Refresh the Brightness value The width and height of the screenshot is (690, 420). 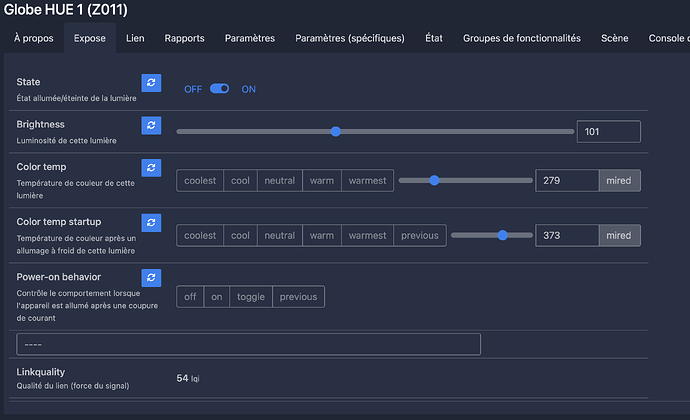point(151,125)
